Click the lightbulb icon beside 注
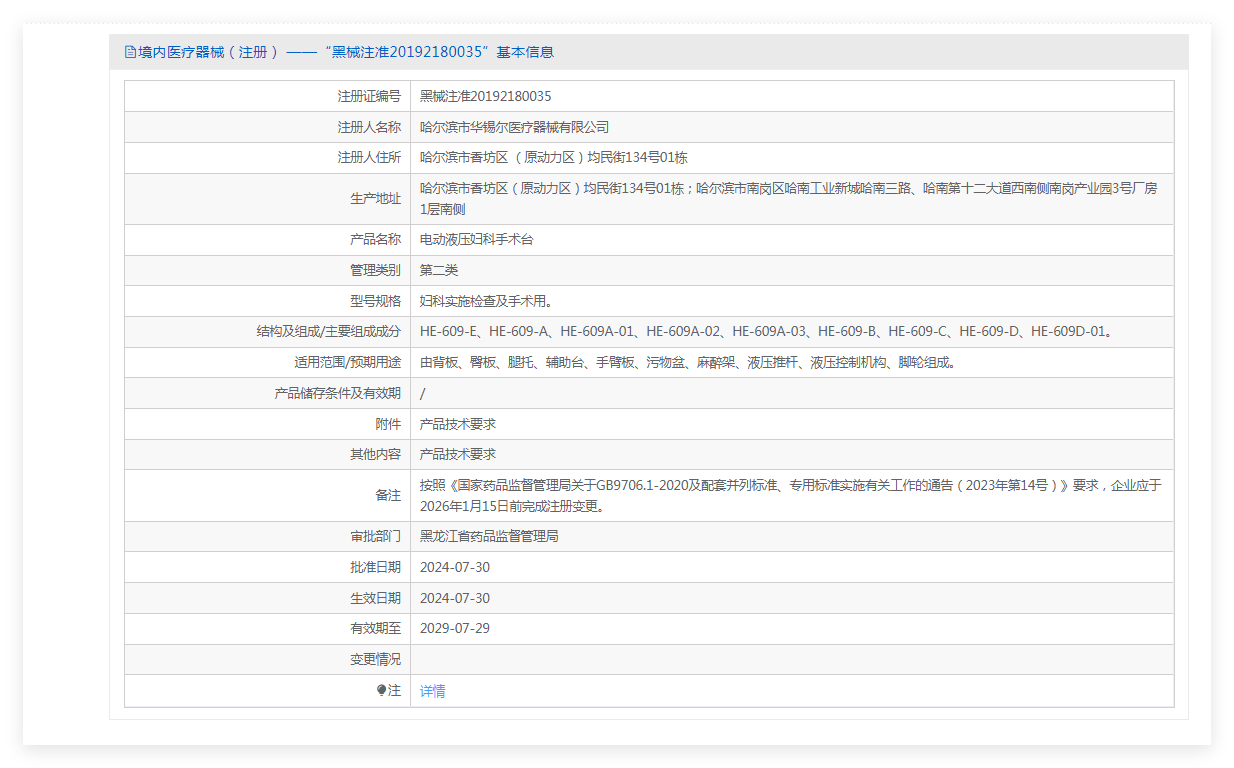Viewport: 1234px width, 768px height. tap(381, 690)
